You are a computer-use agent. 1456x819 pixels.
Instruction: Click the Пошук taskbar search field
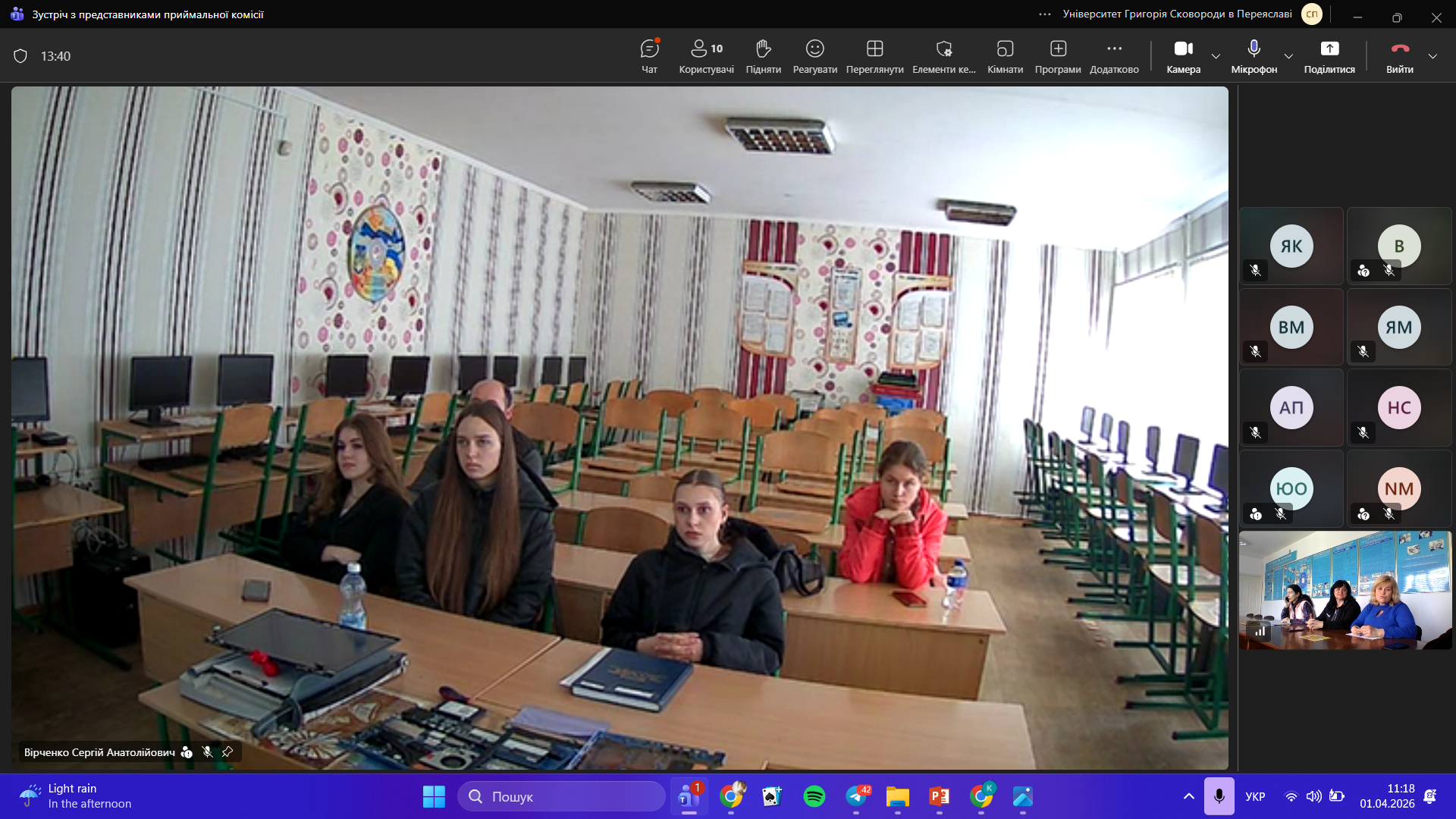561,796
